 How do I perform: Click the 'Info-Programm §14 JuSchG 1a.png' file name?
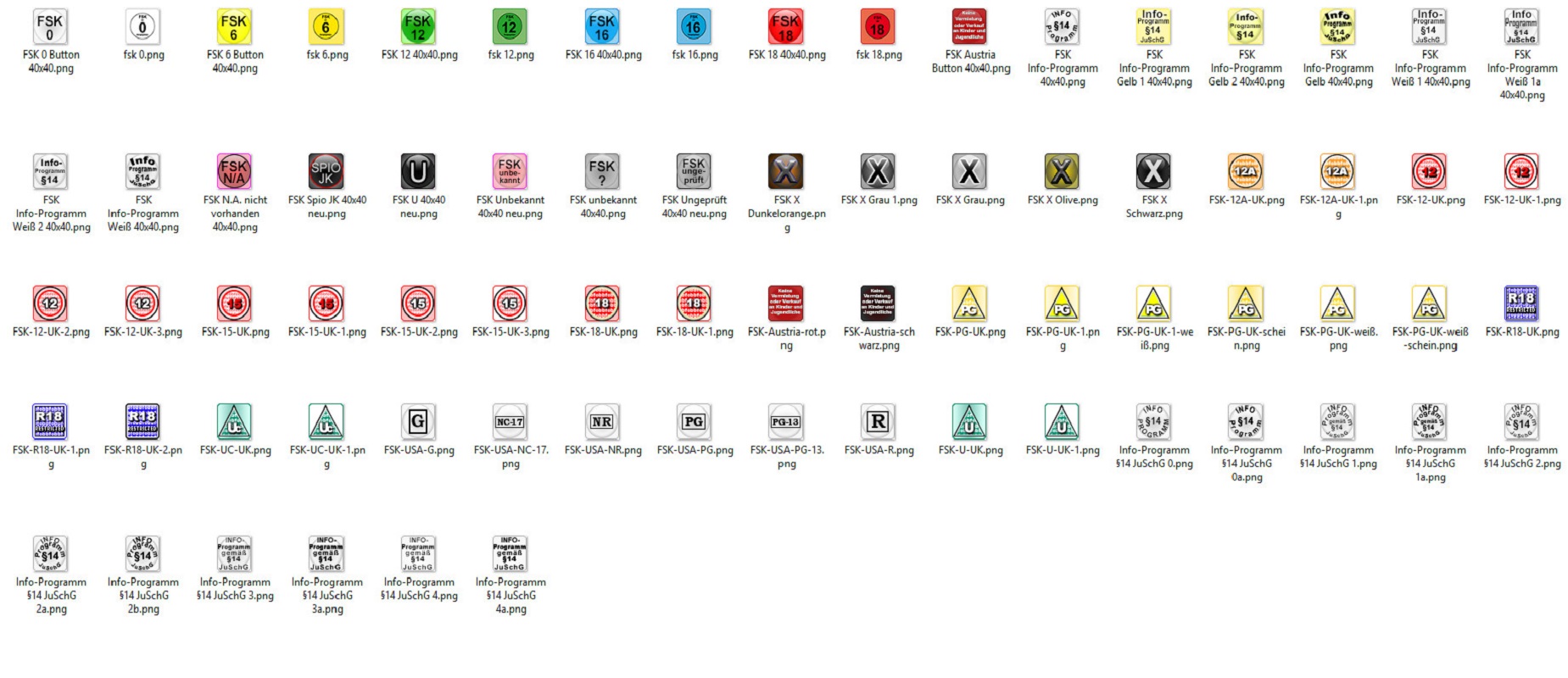point(1430,464)
